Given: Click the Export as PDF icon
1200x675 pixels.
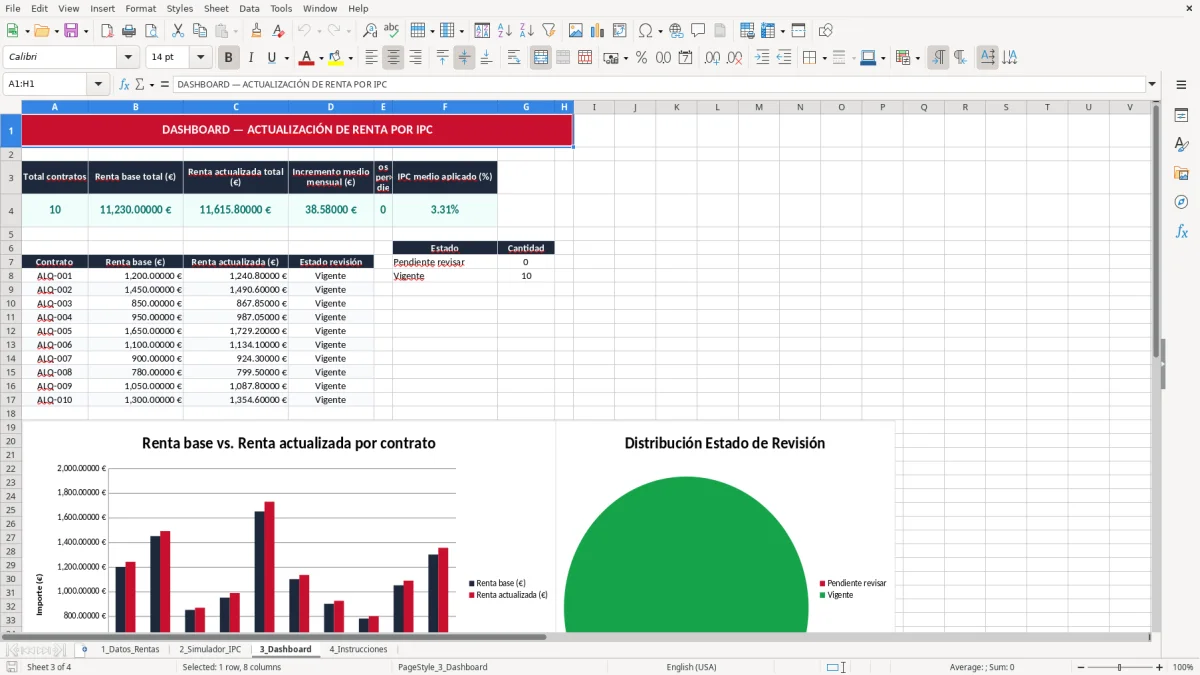Looking at the screenshot, I should (107, 31).
